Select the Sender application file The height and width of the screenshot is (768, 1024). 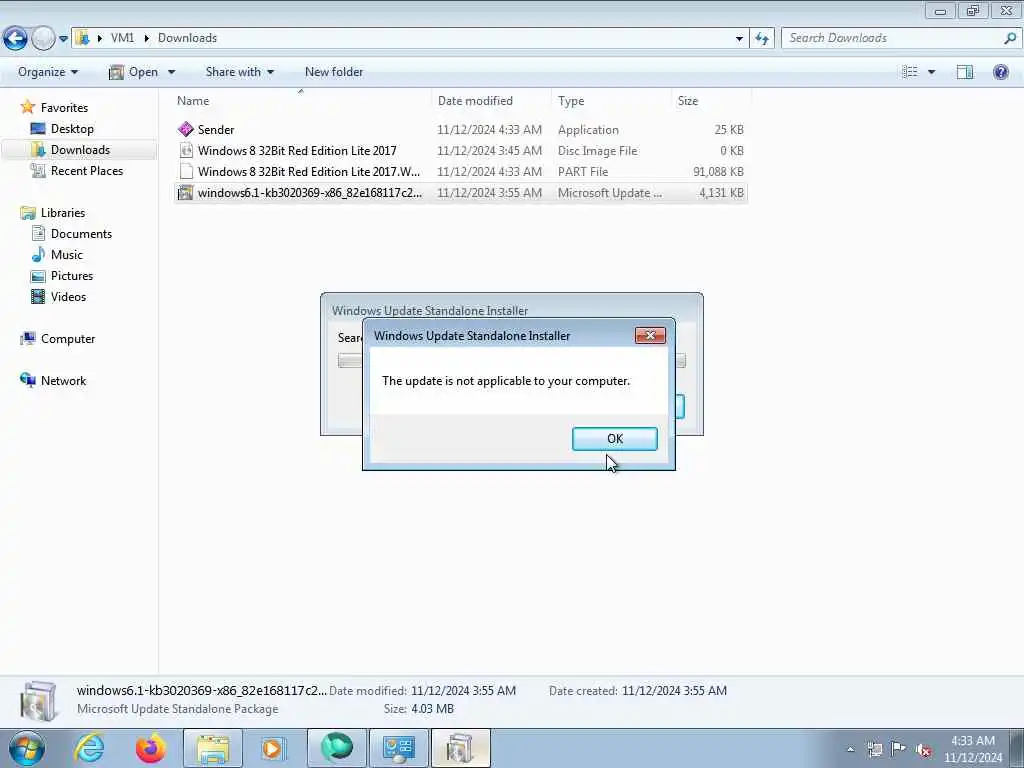[460, 129]
